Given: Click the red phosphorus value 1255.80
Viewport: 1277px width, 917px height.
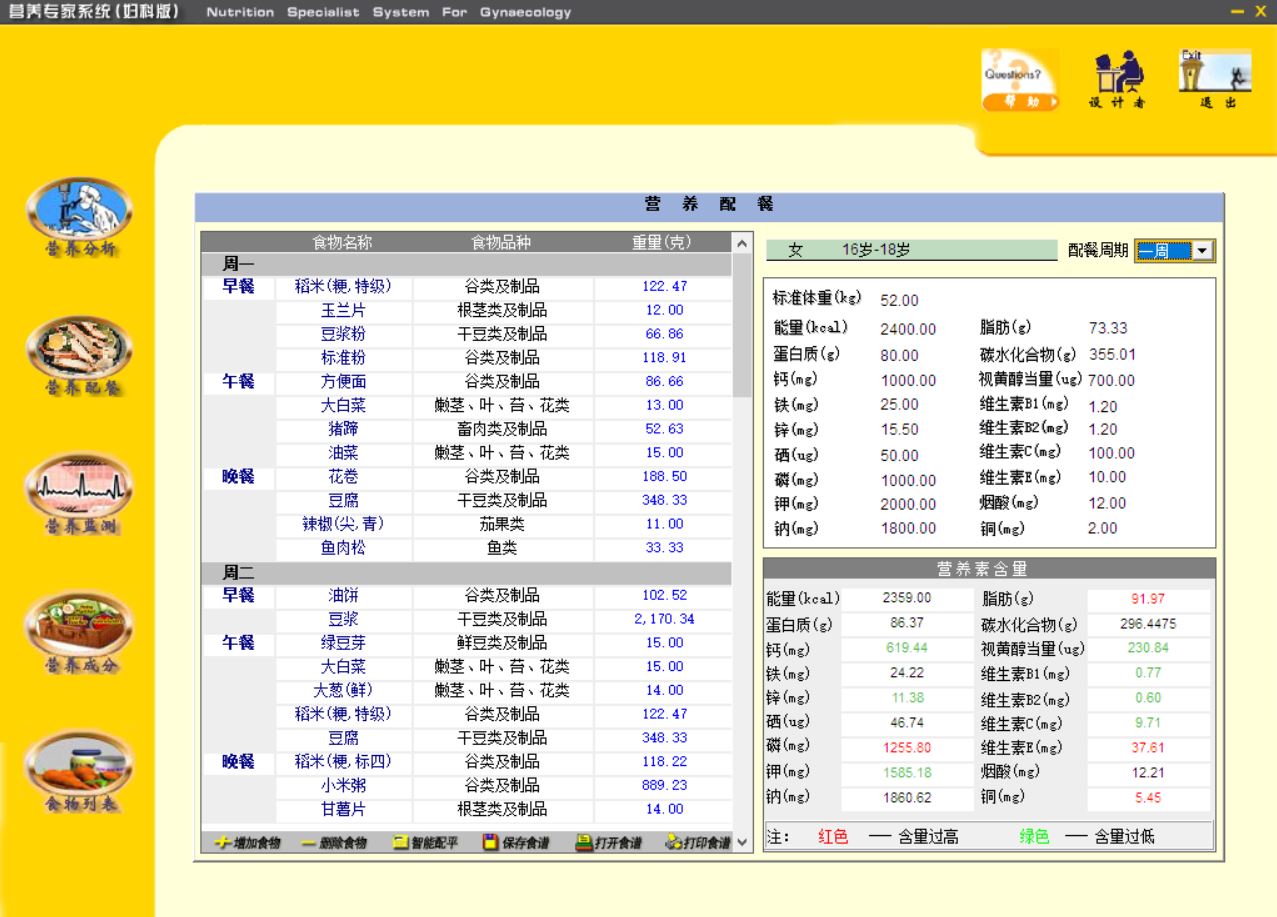Looking at the screenshot, I should 907,747.
